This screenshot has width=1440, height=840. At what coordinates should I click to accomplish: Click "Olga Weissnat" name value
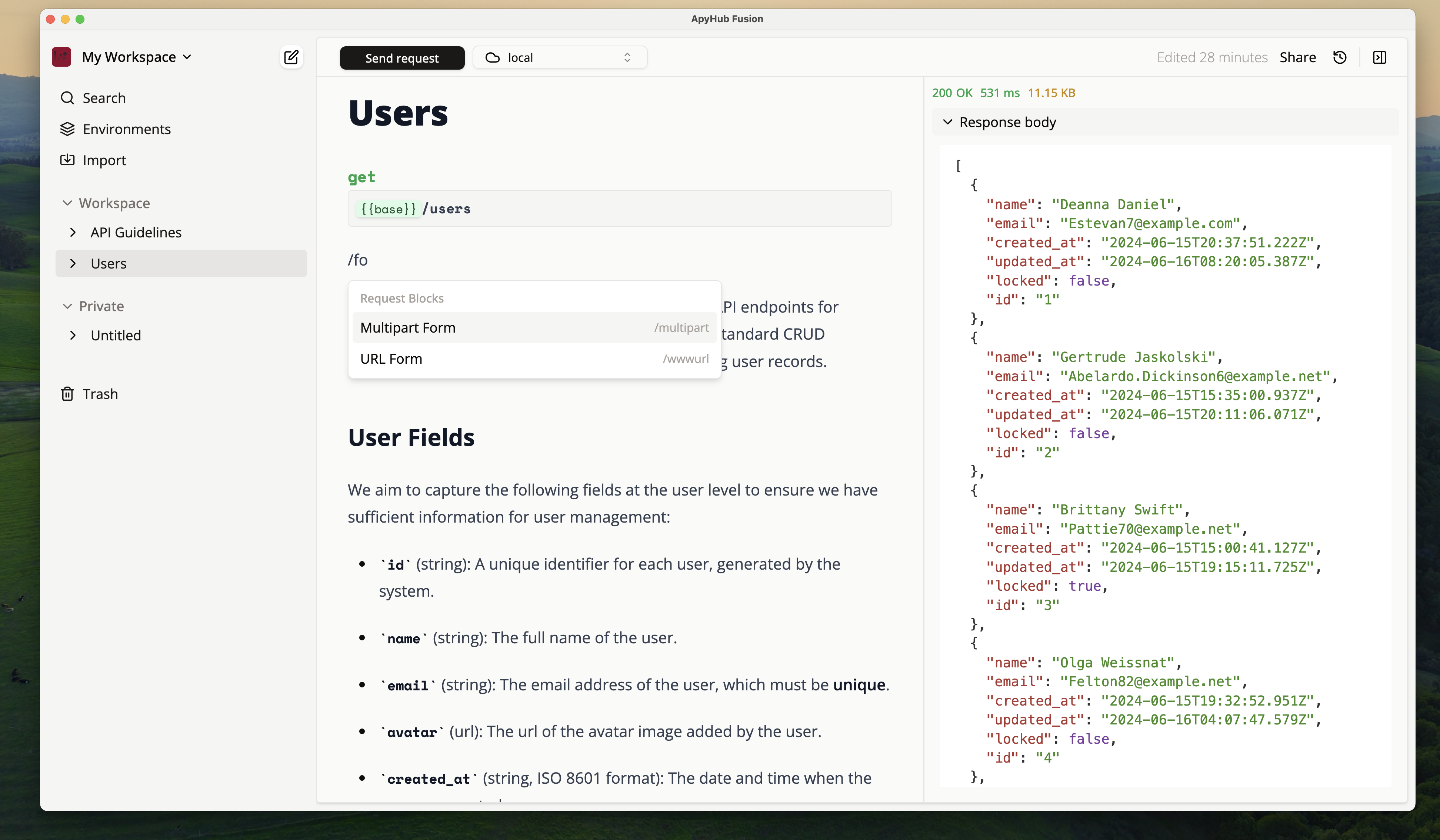click(1113, 662)
